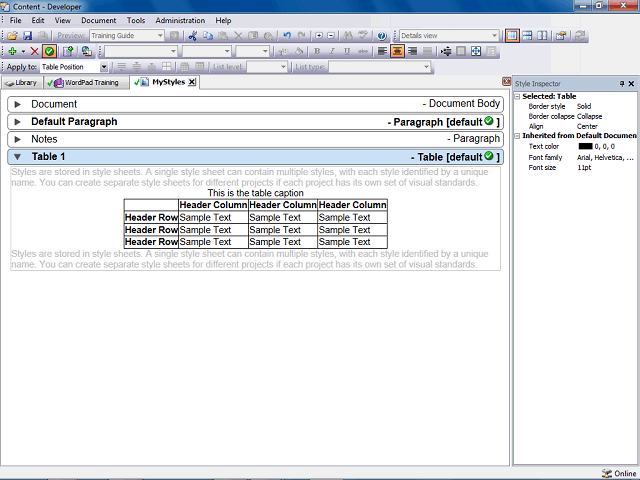Image resolution: width=640 pixels, height=480 pixels.
Task: Click the properties icon beside layout buttons
Action: click(x=561, y=36)
